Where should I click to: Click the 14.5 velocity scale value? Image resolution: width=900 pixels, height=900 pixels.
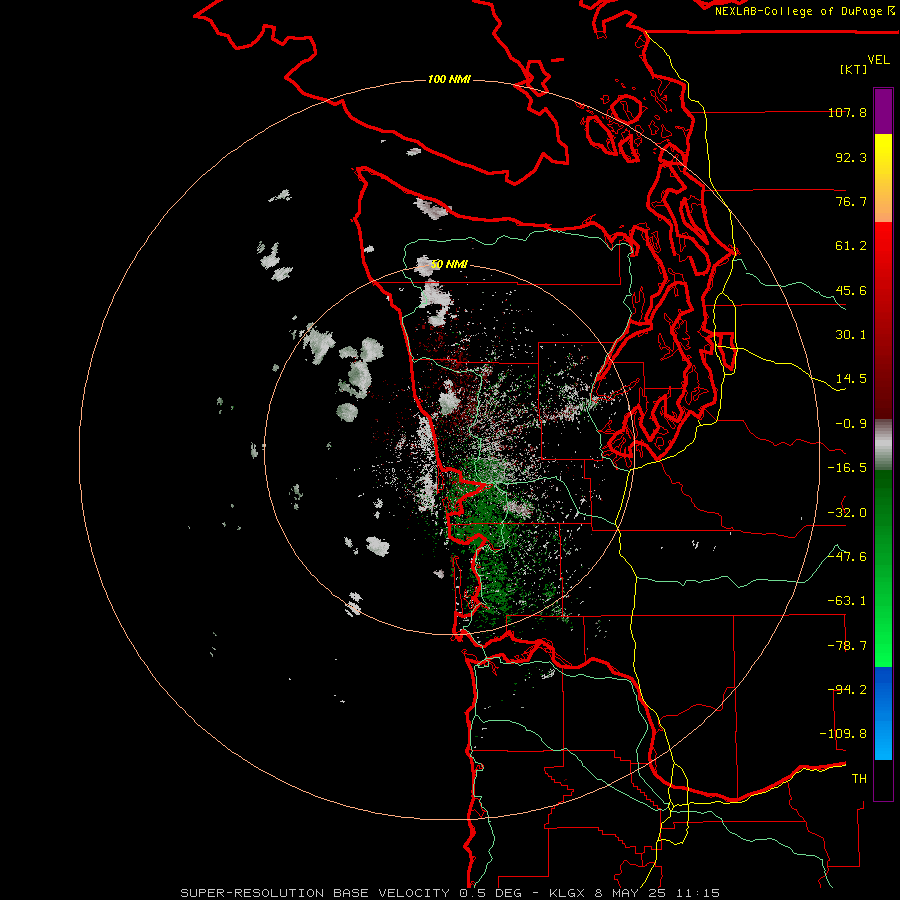(x=851, y=379)
